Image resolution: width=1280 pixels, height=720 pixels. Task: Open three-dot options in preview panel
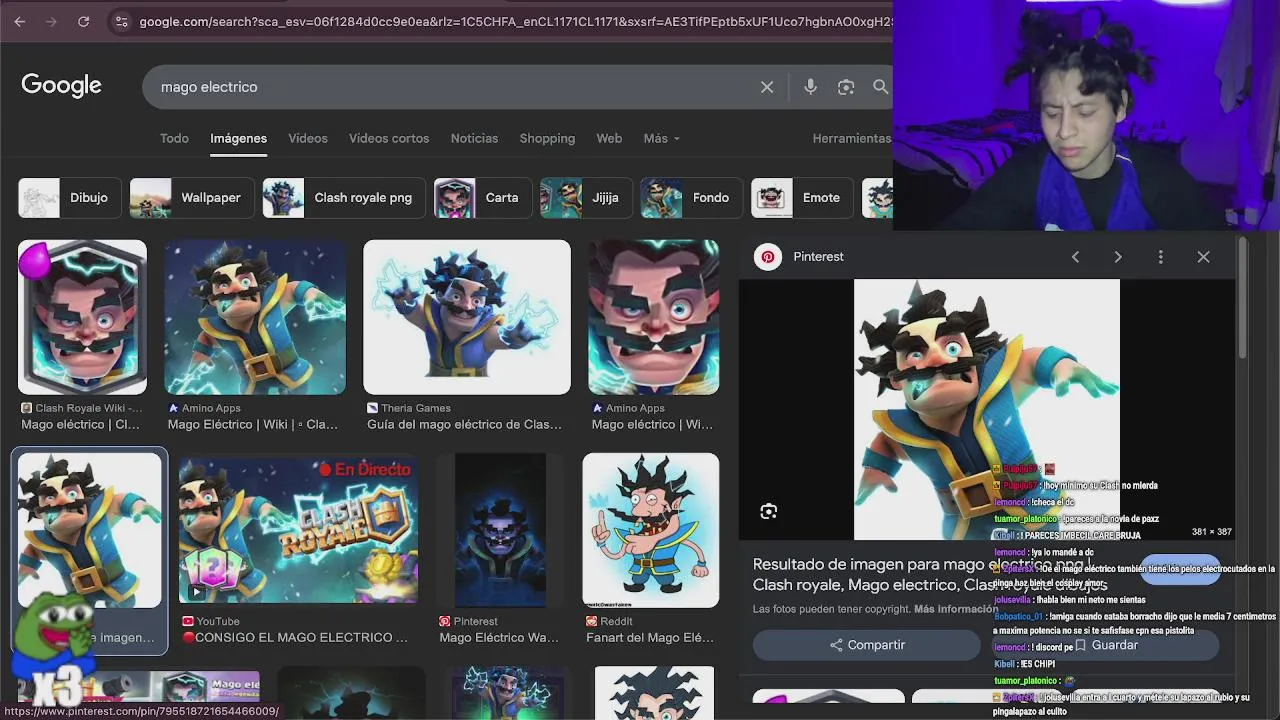coord(1160,257)
